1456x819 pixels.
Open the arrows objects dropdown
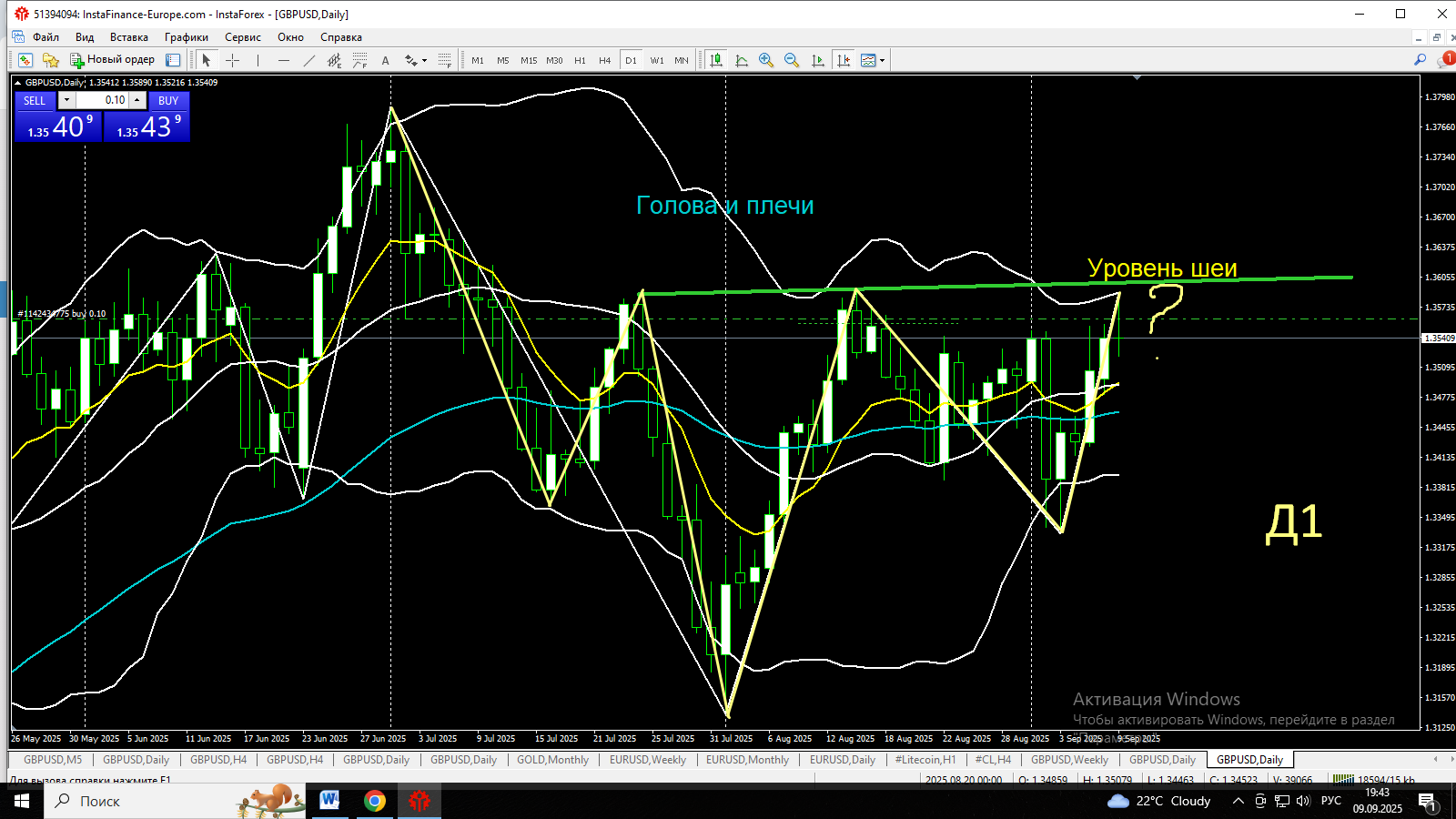point(416,60)
